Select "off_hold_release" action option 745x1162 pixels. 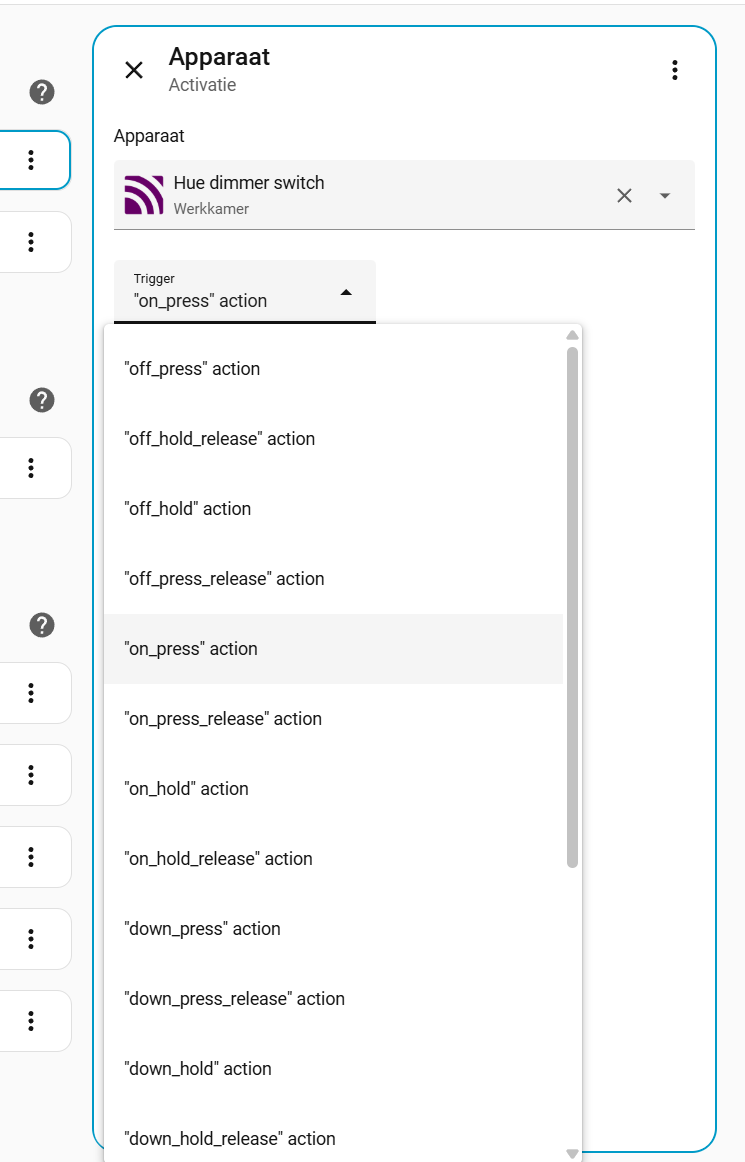[219, 439]
